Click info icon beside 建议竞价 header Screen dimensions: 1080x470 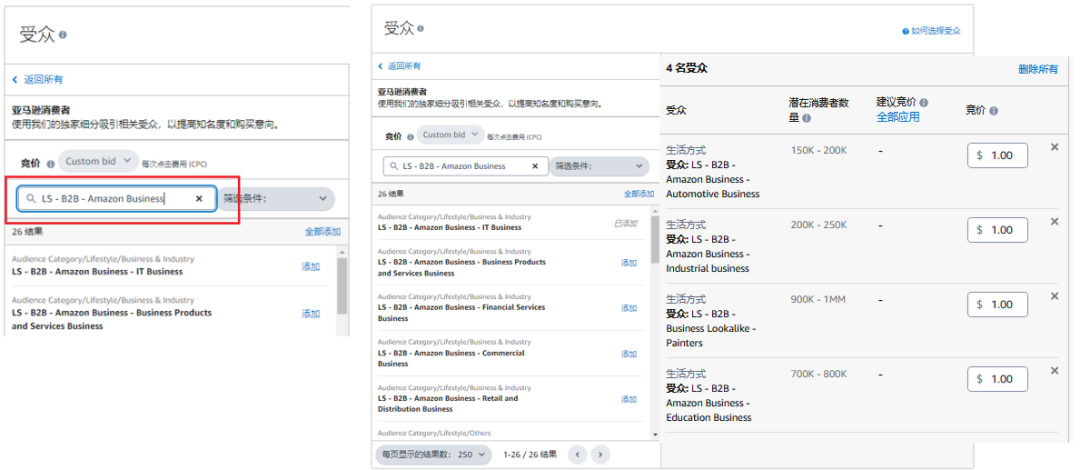pos(923,103)
